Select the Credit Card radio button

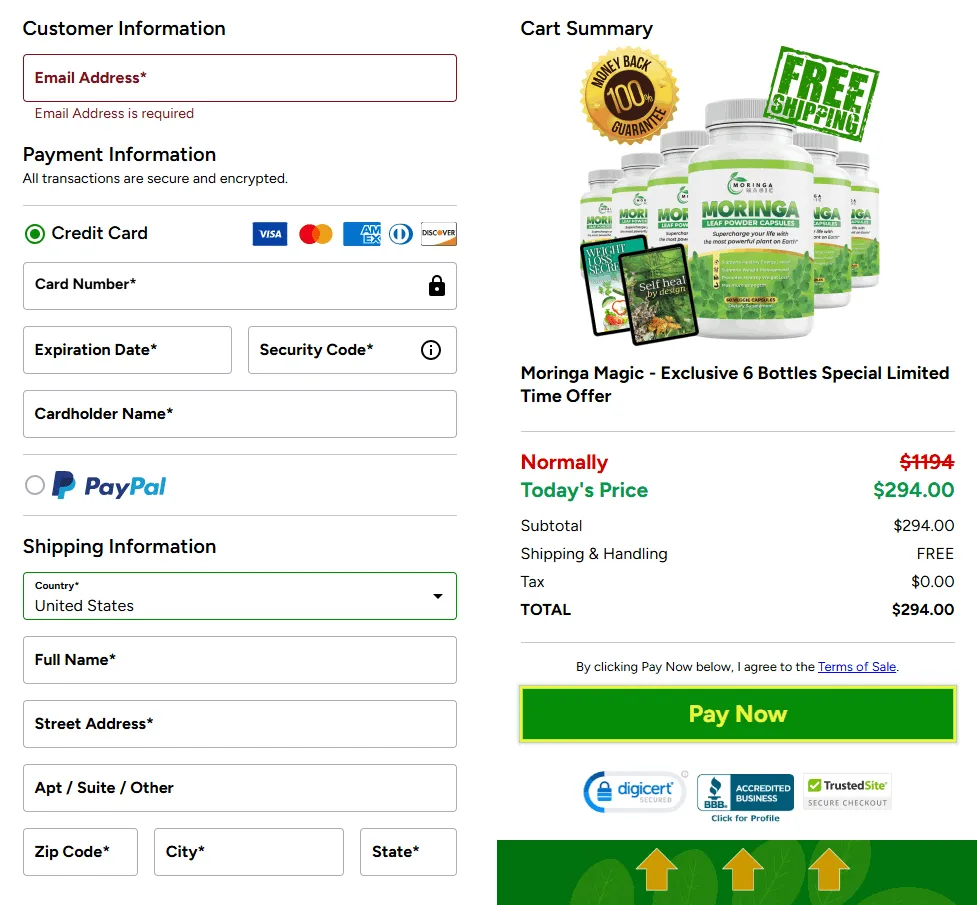pos(35,234)
